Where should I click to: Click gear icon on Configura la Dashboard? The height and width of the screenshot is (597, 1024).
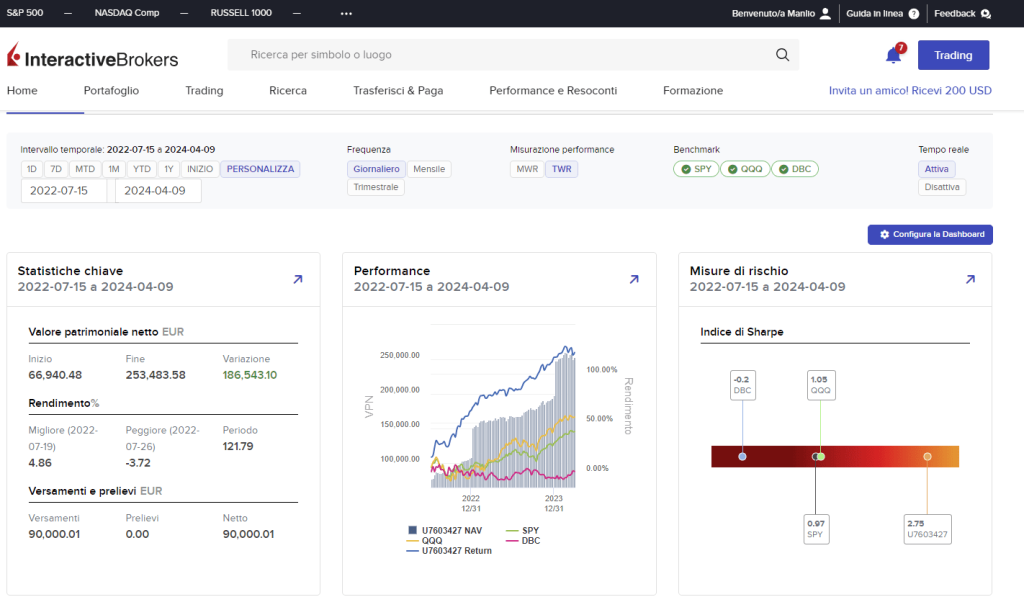tap(884, 234)
